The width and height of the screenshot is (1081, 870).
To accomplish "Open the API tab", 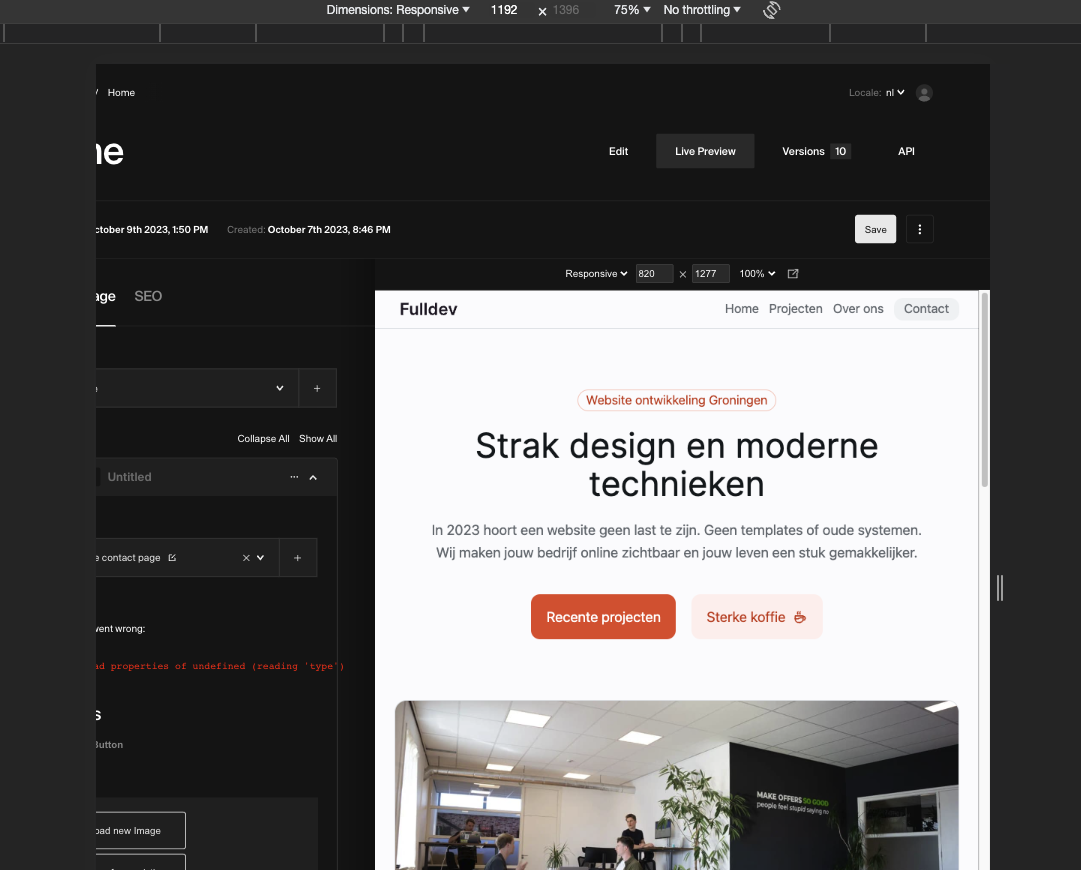I will pos(906,151).
